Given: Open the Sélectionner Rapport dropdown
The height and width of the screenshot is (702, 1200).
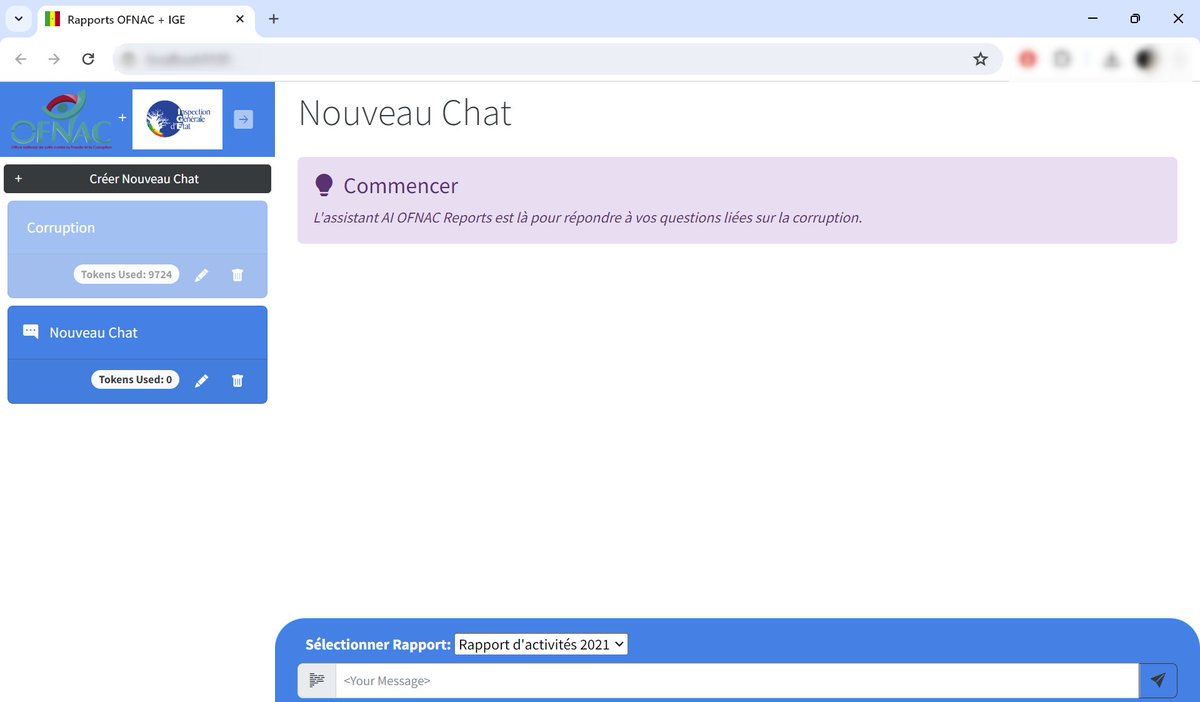Looking at the screenshot, I should (x=541, y=645).
